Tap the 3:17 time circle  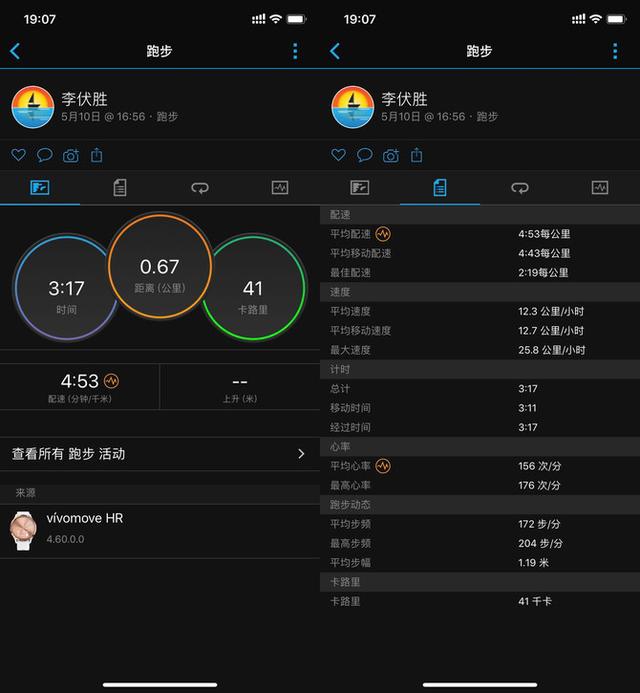coord(66,289)
